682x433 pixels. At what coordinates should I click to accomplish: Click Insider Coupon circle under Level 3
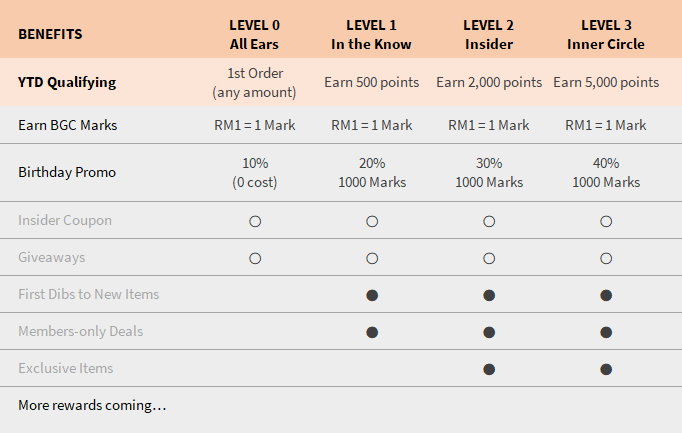click(606, 221)
